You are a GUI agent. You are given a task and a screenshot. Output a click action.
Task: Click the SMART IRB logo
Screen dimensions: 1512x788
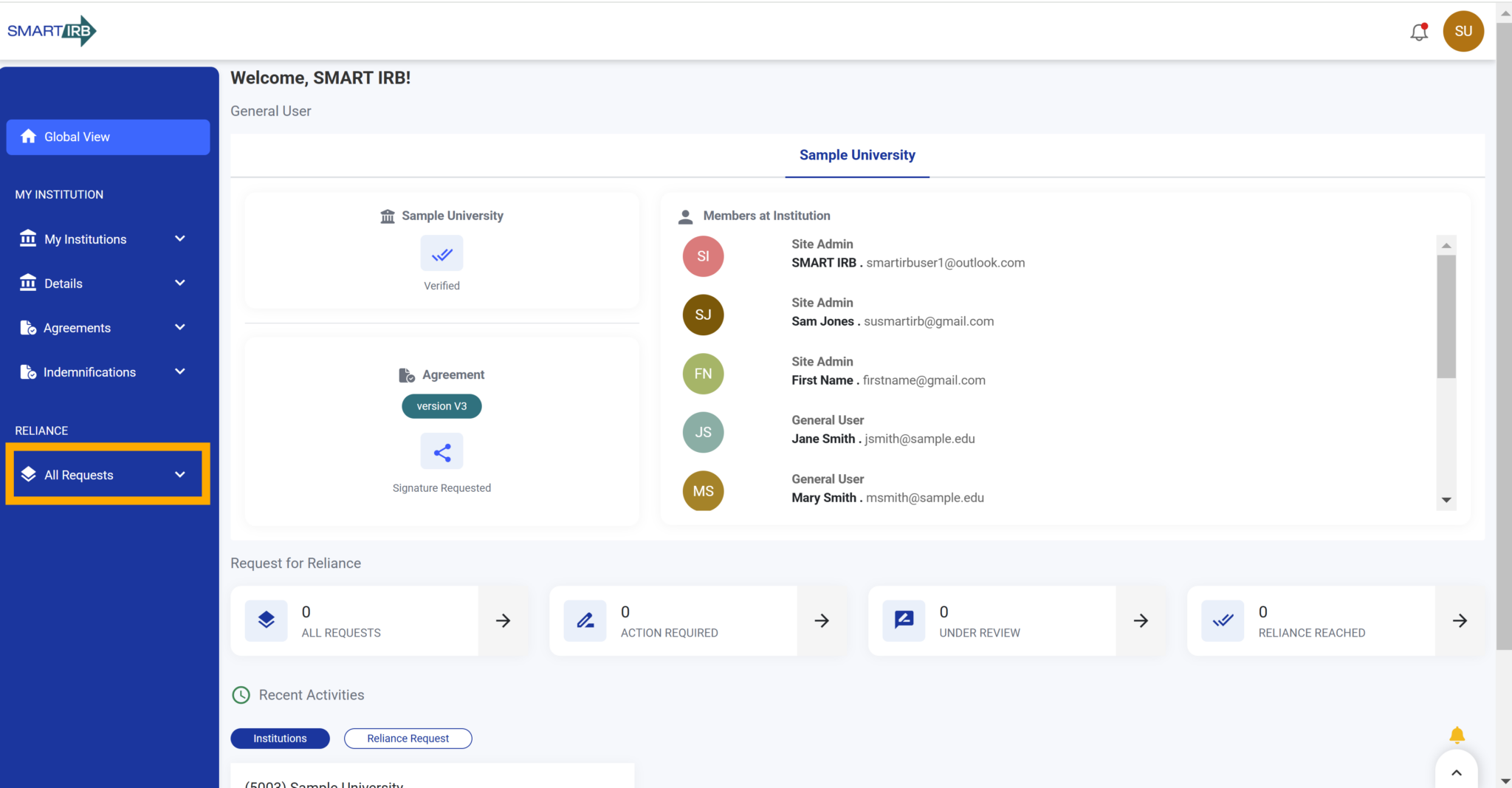coord(52,31)
